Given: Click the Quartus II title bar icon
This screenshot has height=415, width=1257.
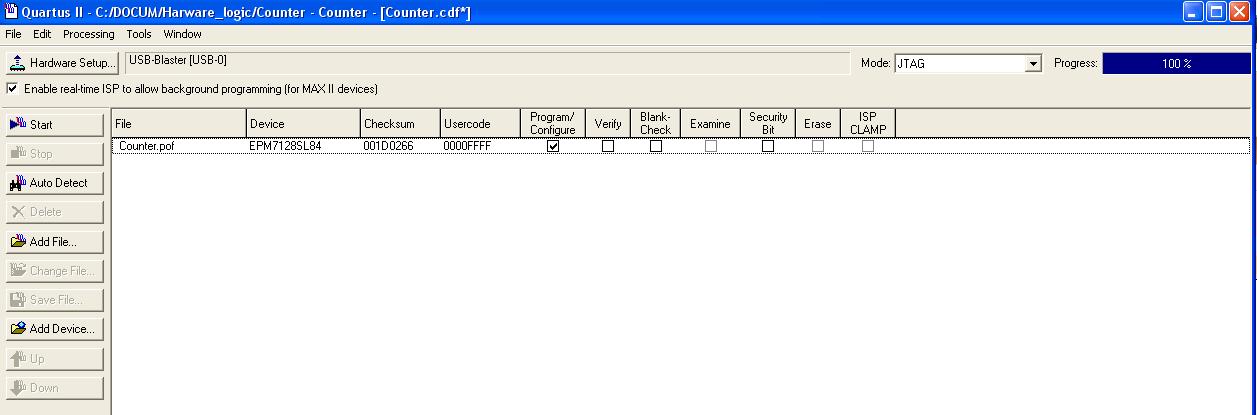Looking at the screenshot, I should pos(11,12).
